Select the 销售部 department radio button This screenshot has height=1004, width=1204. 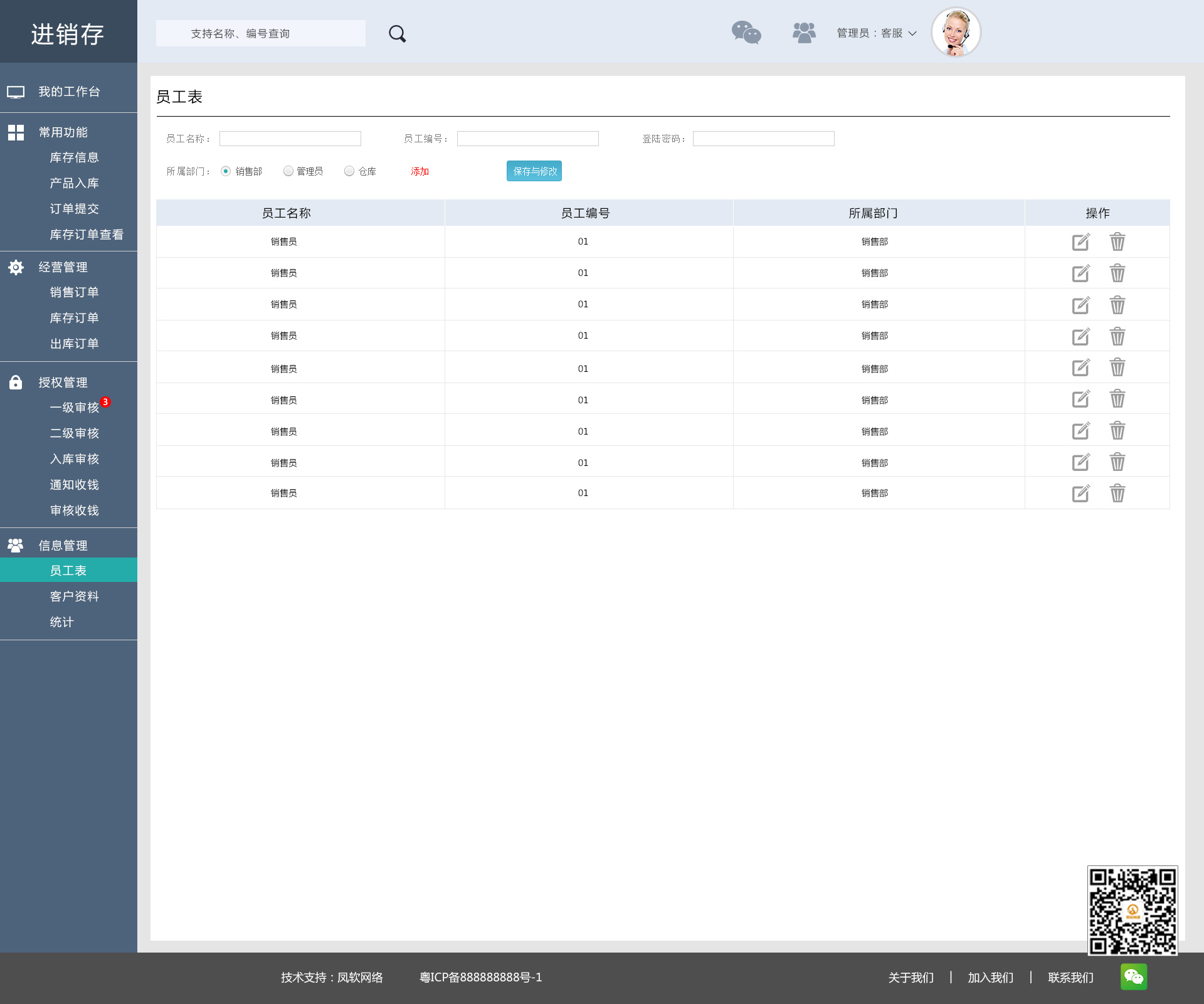point(226,171)
